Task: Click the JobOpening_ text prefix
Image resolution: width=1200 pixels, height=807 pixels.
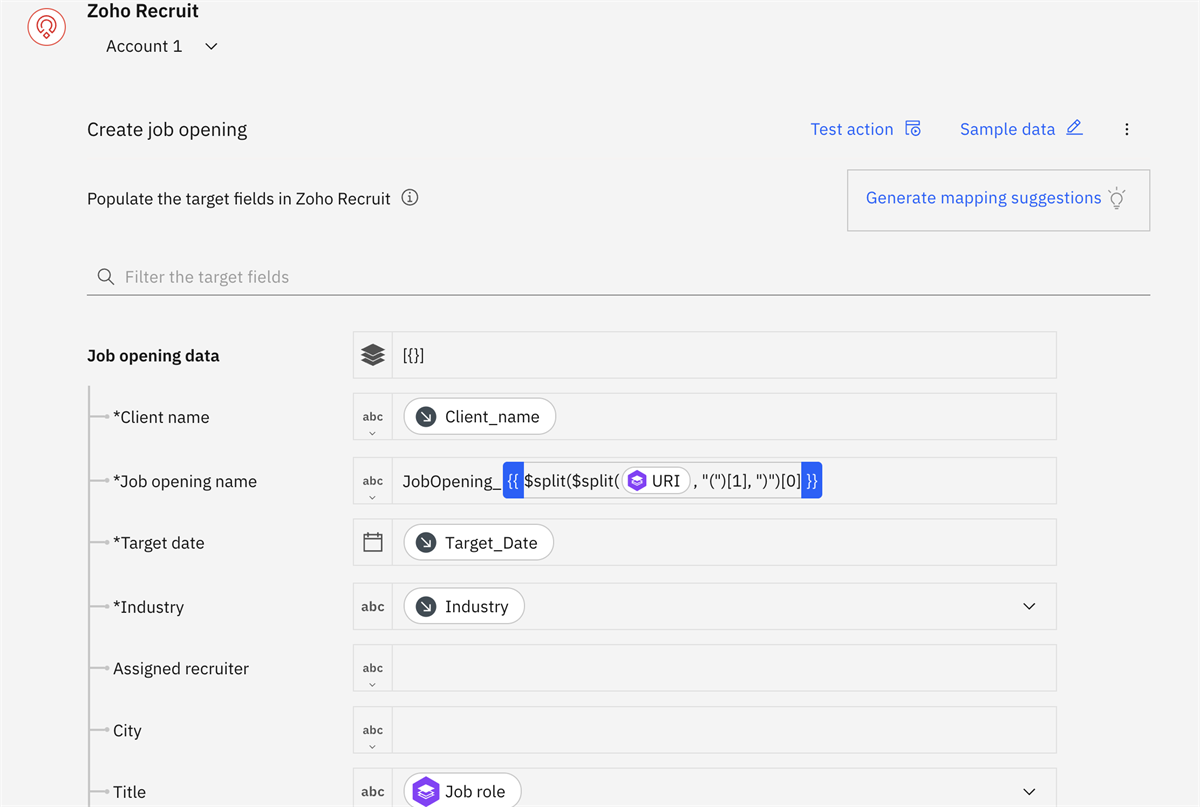Action: (x=452, y=481)
